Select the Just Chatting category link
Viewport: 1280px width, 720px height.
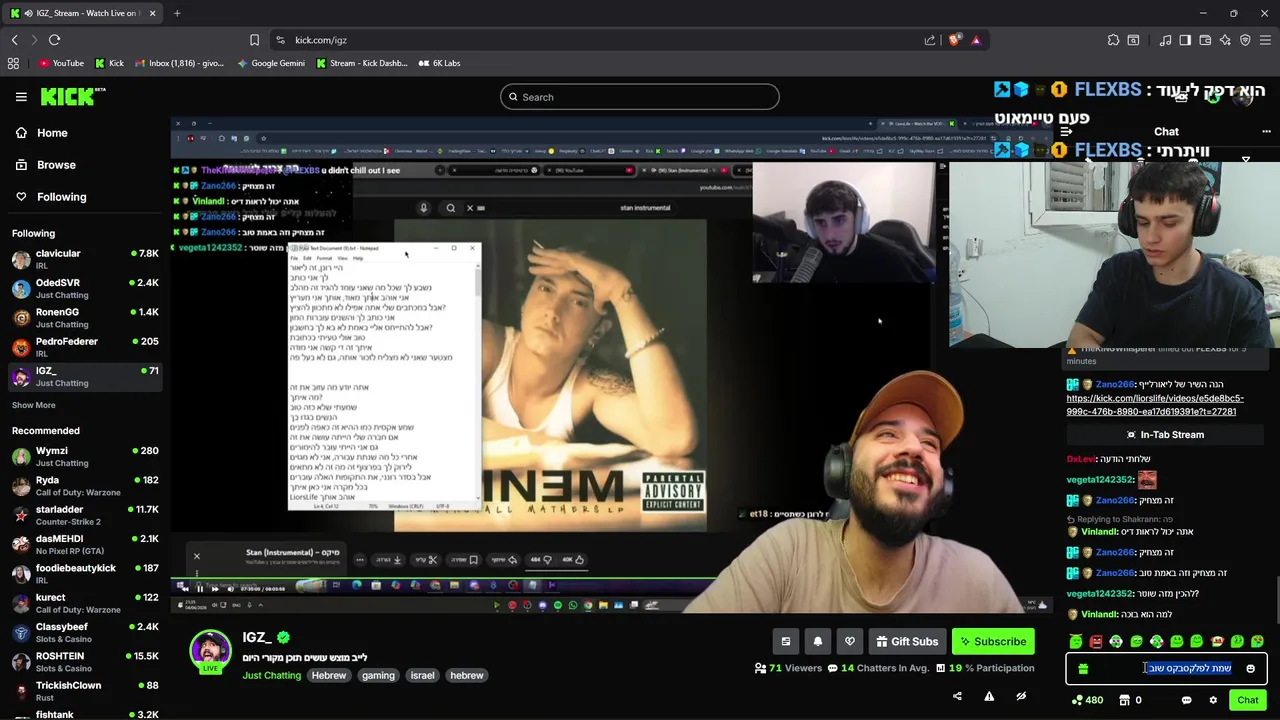point(271,676)
